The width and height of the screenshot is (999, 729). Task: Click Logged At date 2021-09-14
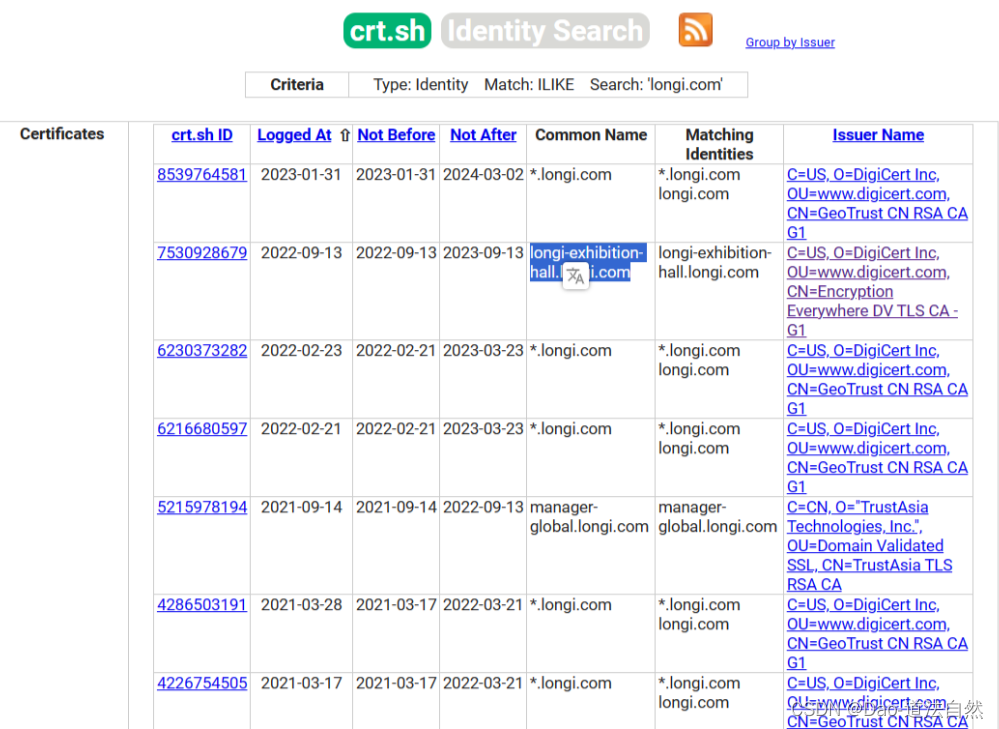tap(301, 507)
